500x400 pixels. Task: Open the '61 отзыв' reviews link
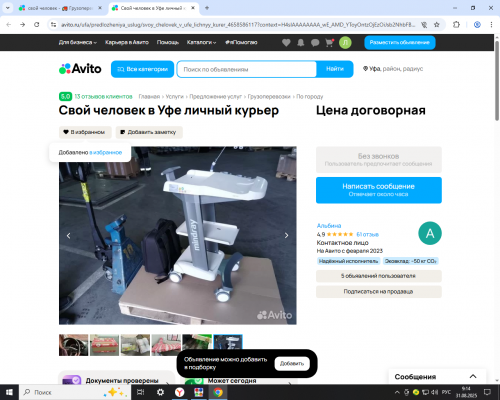tap(367, 234)
